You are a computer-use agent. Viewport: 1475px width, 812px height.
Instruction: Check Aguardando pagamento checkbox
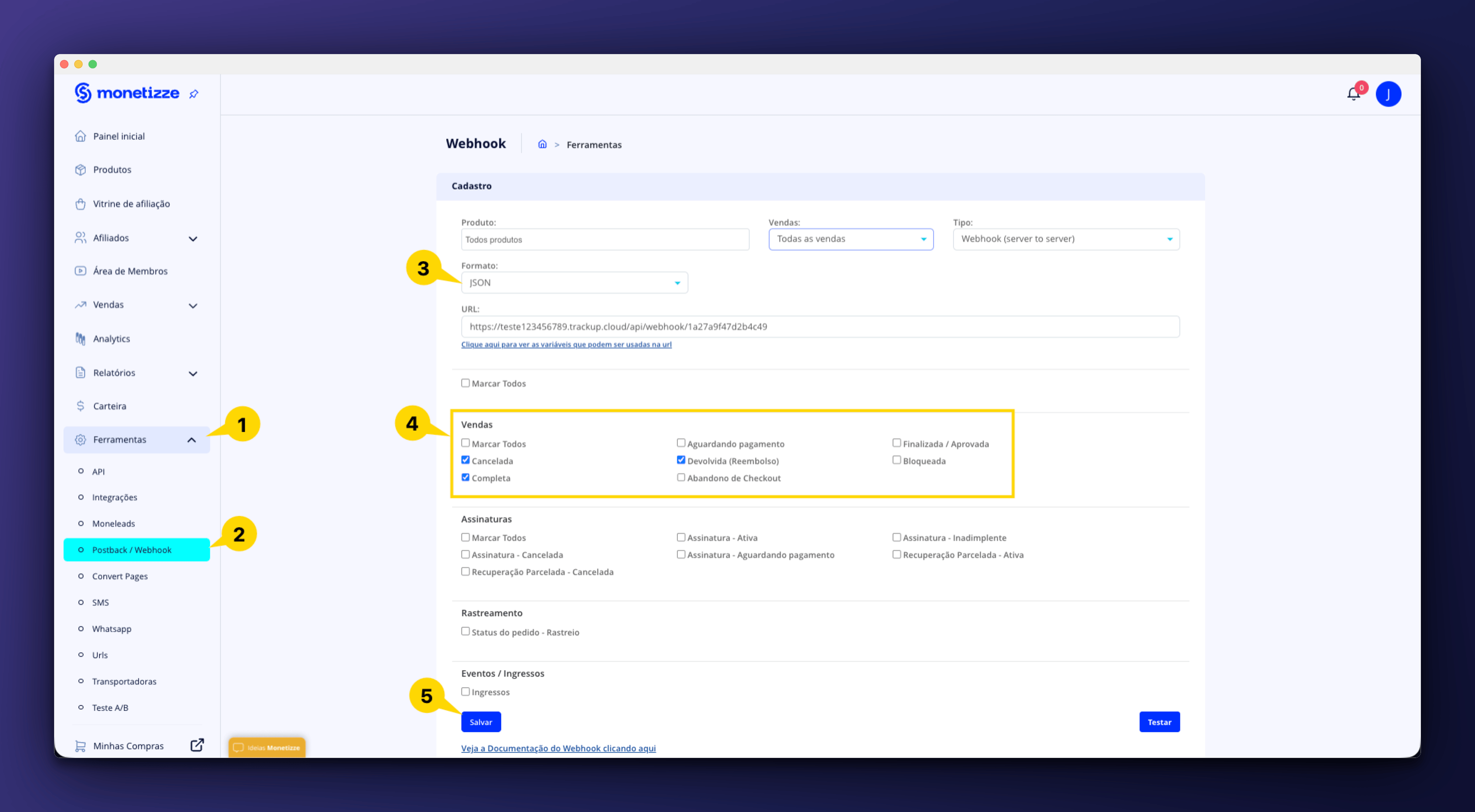click(681, 443)
